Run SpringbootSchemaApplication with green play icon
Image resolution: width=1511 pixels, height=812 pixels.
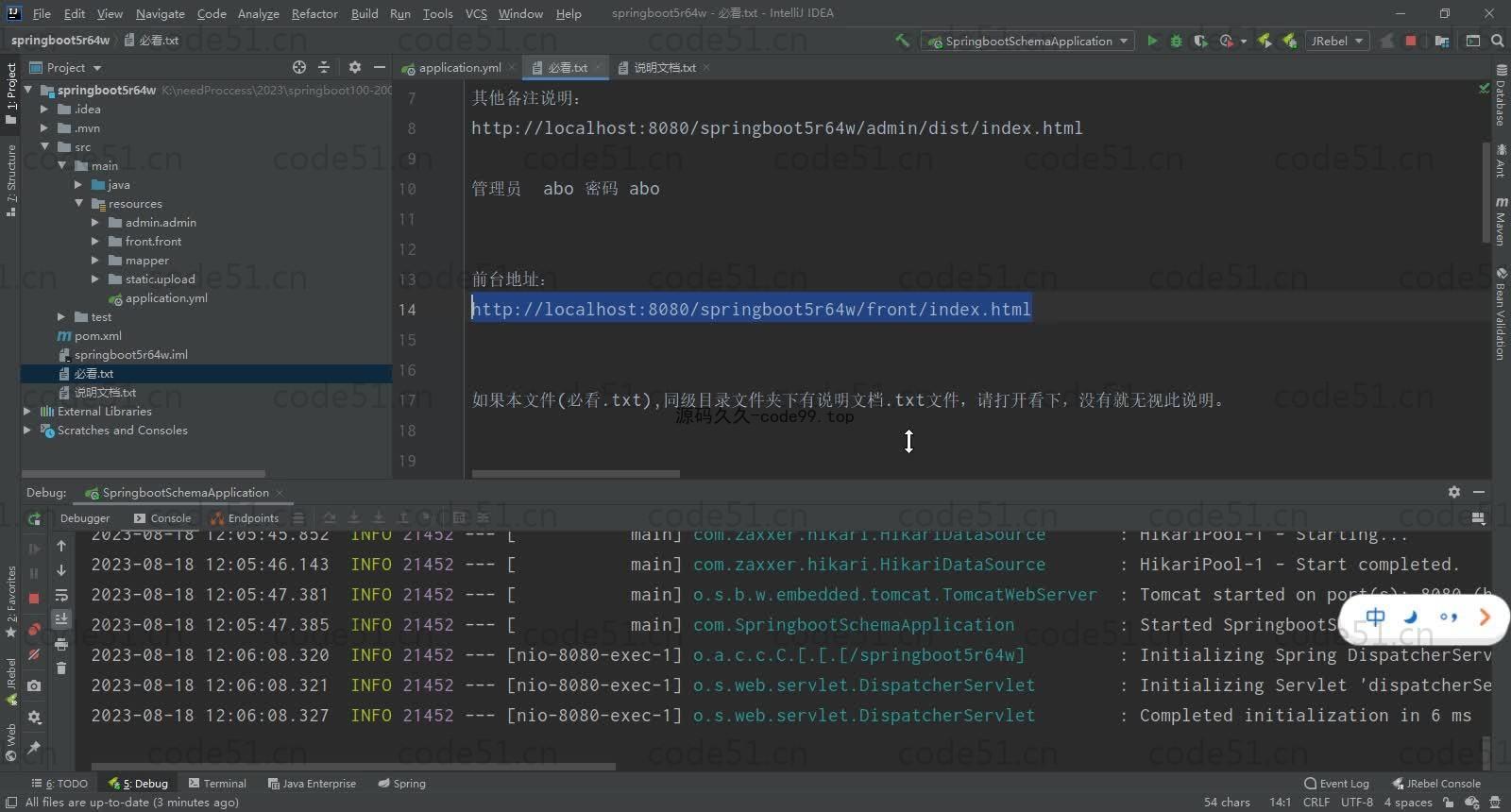(x=1152, y=41)
